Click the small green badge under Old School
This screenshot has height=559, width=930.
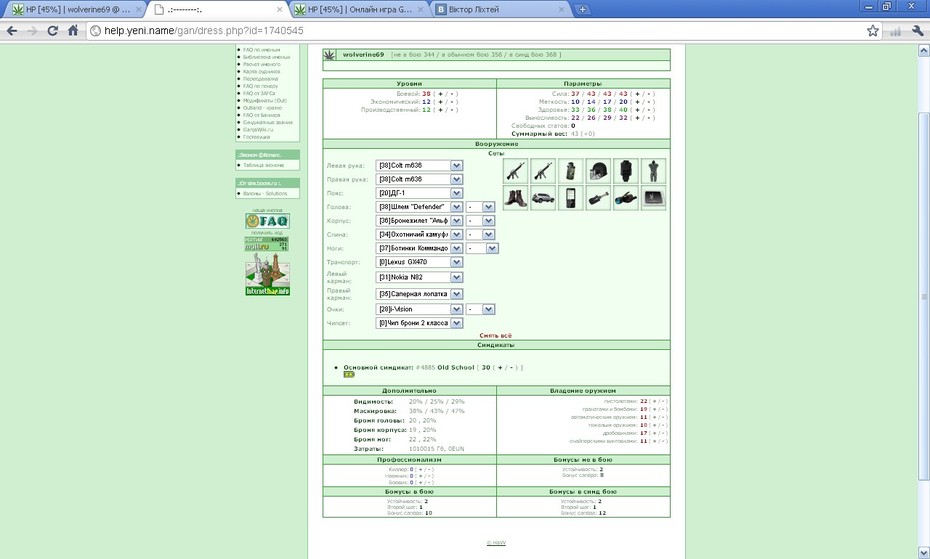(x=349, y=374)
